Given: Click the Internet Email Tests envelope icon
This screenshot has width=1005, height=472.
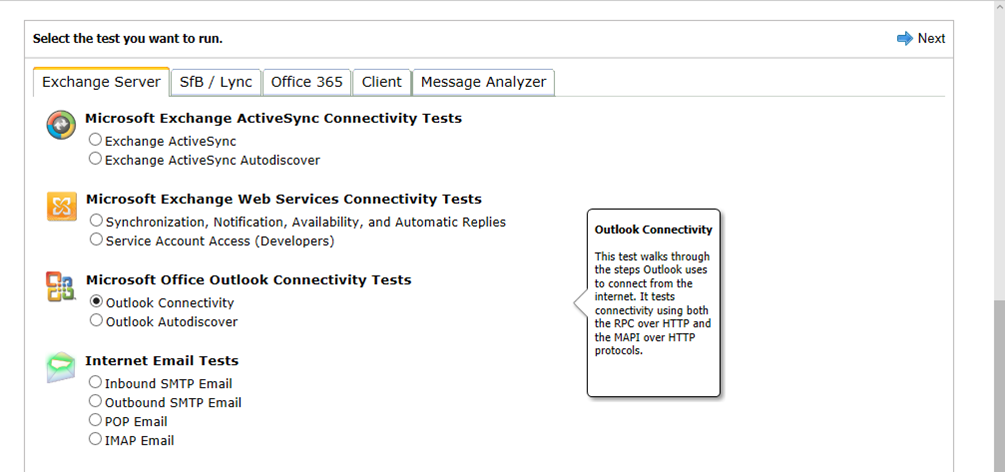Looking at the screenshot, I should [61, 367].
